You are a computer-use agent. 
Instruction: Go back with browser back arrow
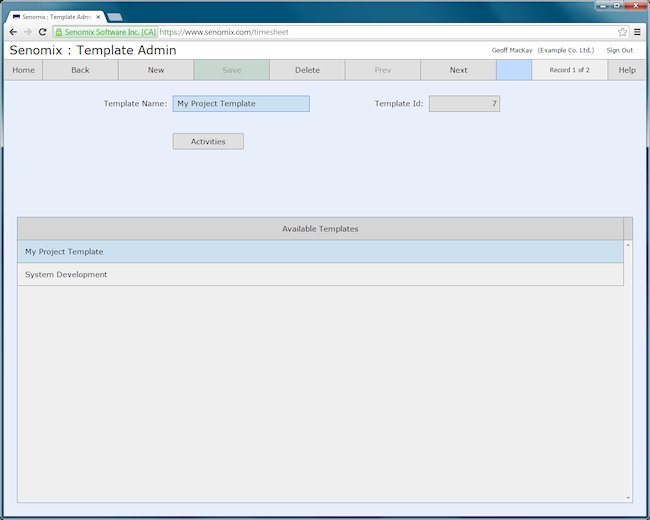[13, 32]
